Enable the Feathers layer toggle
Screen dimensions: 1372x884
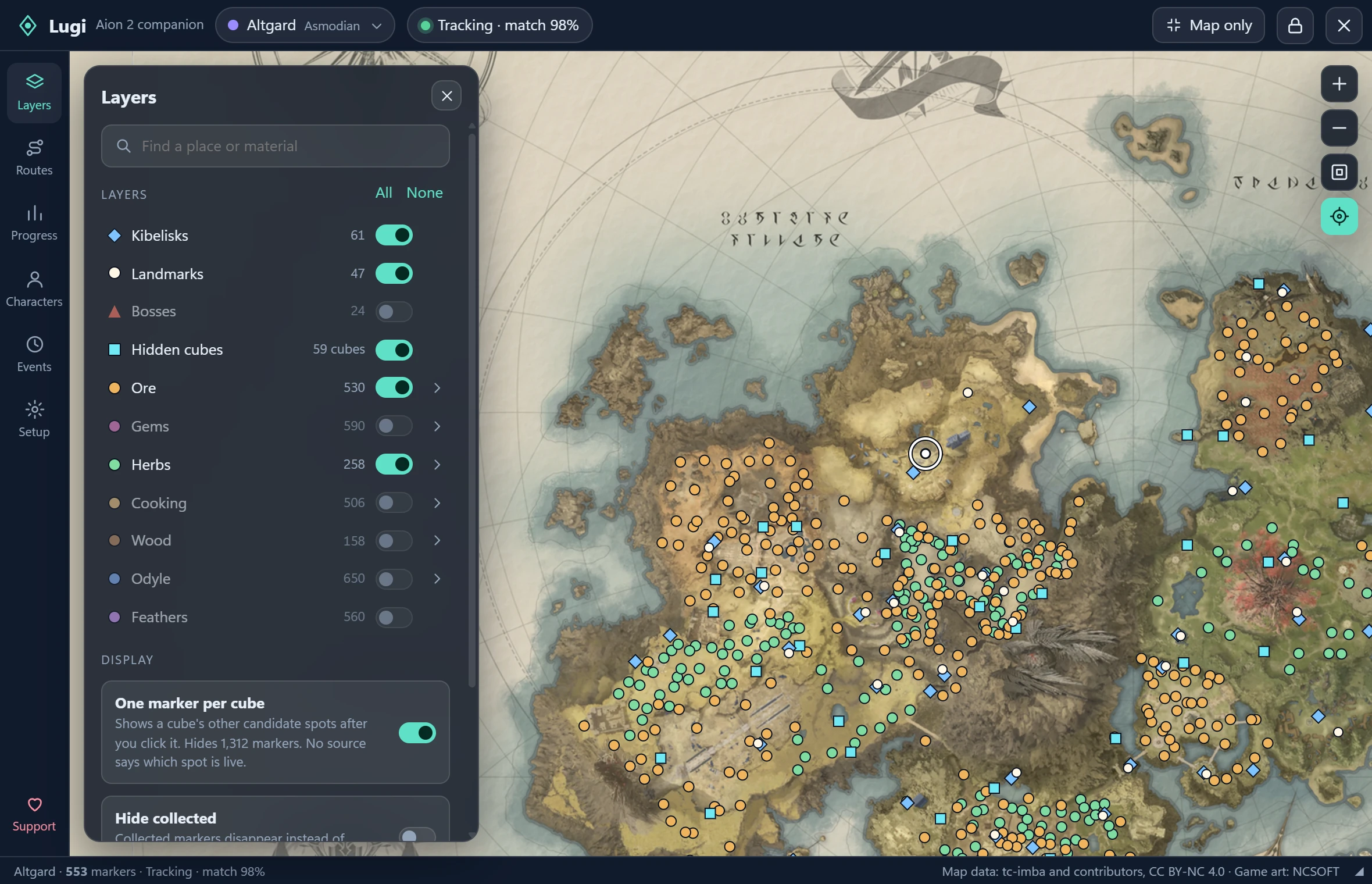[394, 617]
